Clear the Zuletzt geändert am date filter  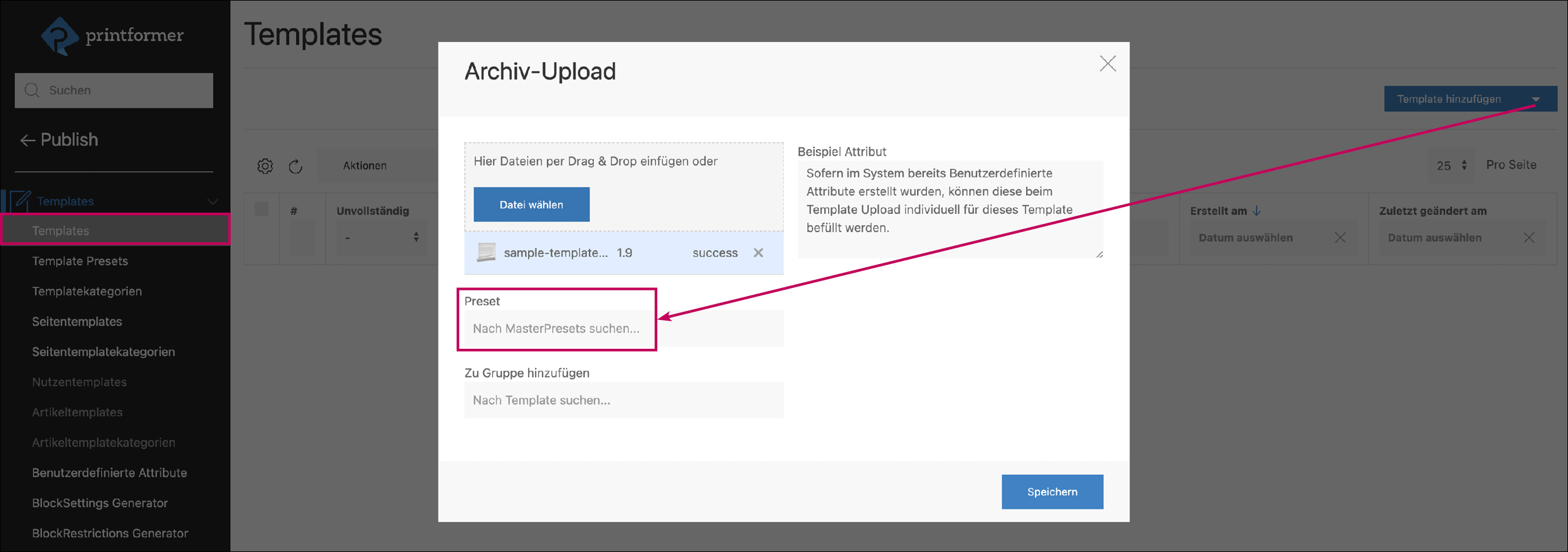coord(1528,238)
